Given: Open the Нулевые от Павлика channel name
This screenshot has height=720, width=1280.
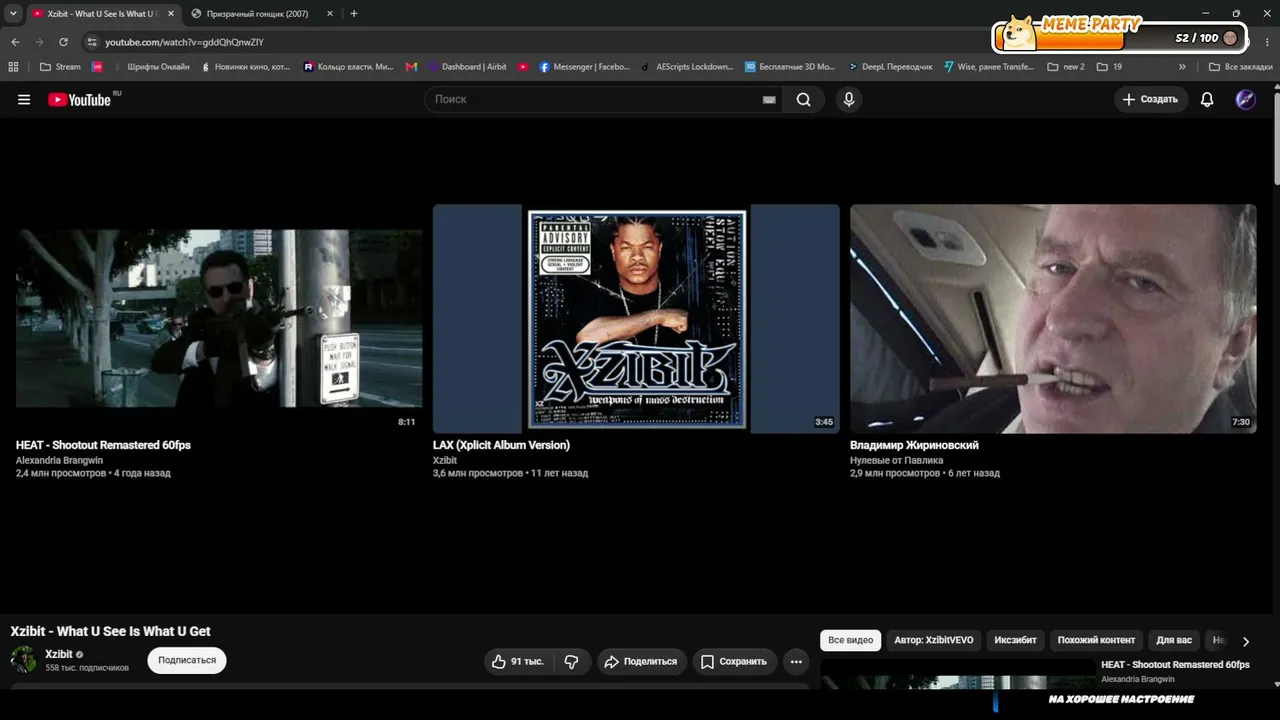Looking at the screenshot, I should [896, 460].
